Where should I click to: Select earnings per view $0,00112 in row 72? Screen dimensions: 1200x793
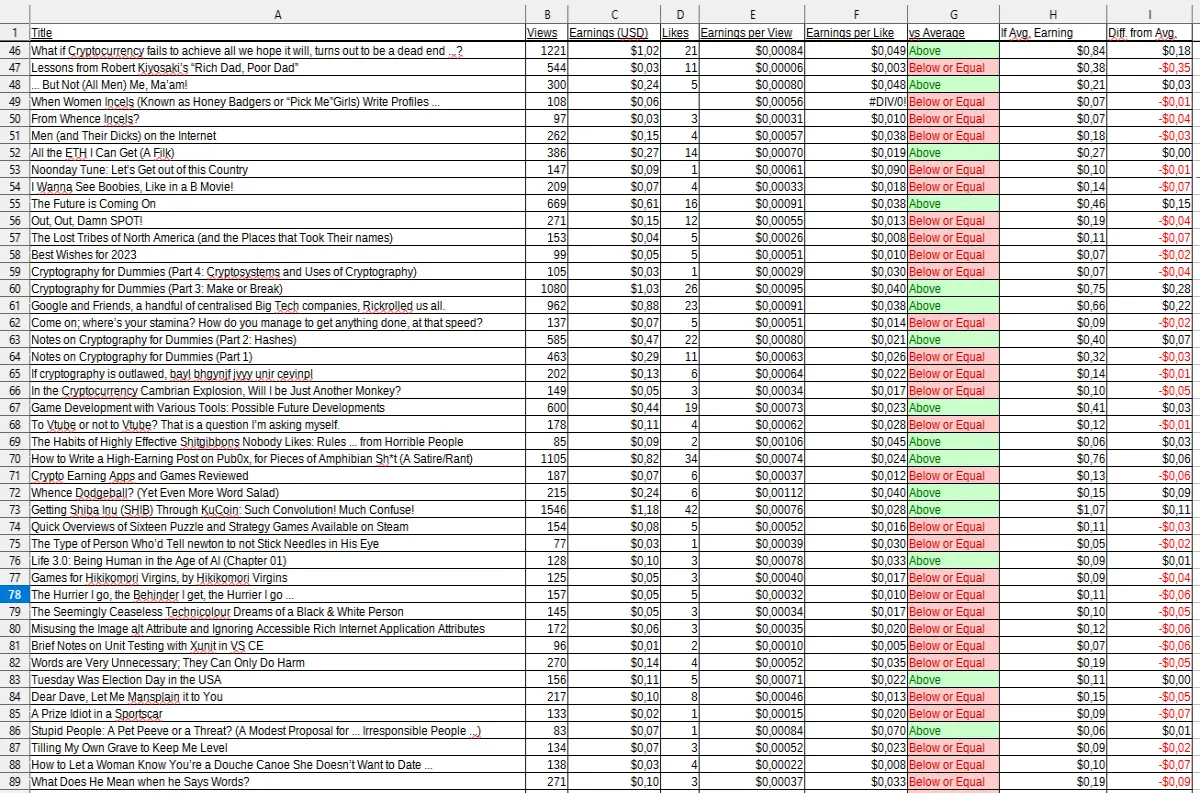coord(751,492)
